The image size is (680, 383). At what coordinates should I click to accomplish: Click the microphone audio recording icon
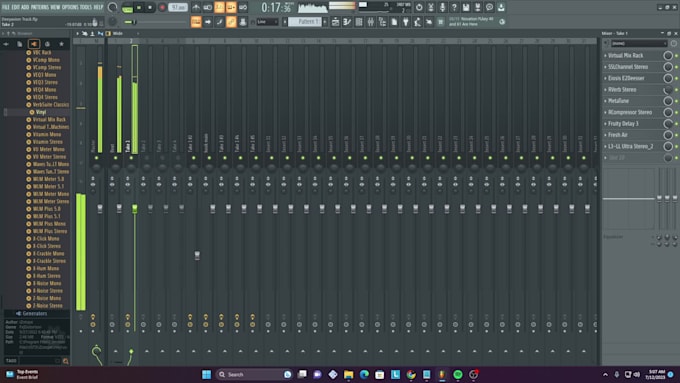coord(442,7)
